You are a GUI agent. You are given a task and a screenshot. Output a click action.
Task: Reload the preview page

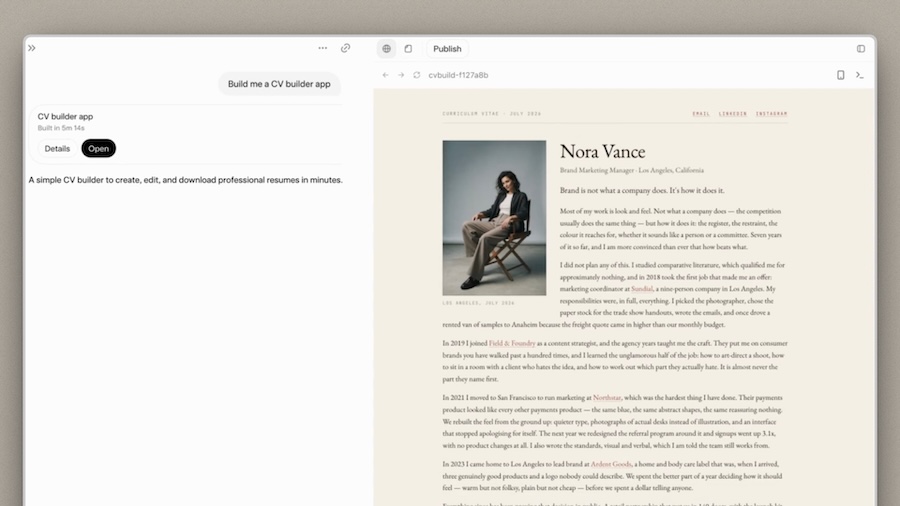[x=417, y=75]
